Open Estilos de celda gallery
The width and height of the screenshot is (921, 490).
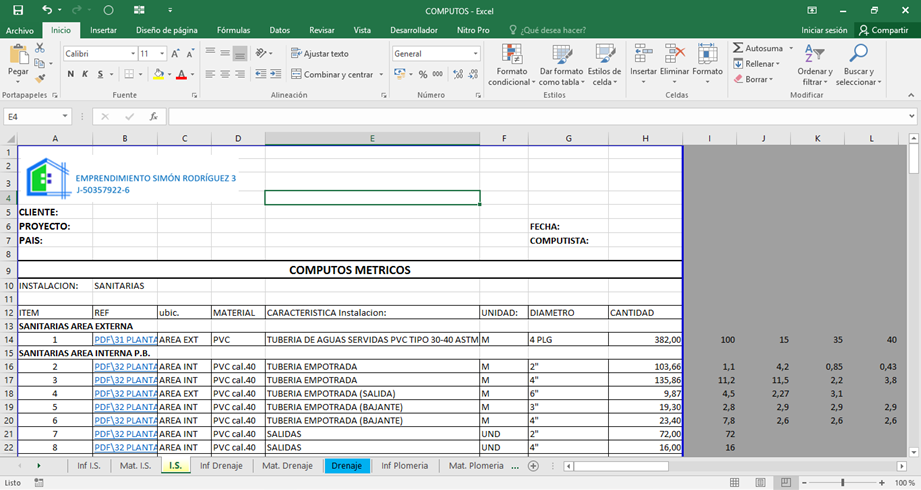[x=604, y=65]
